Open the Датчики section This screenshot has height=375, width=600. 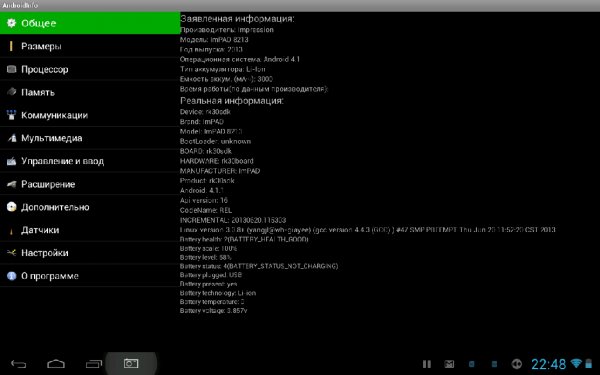pos(90,230)
